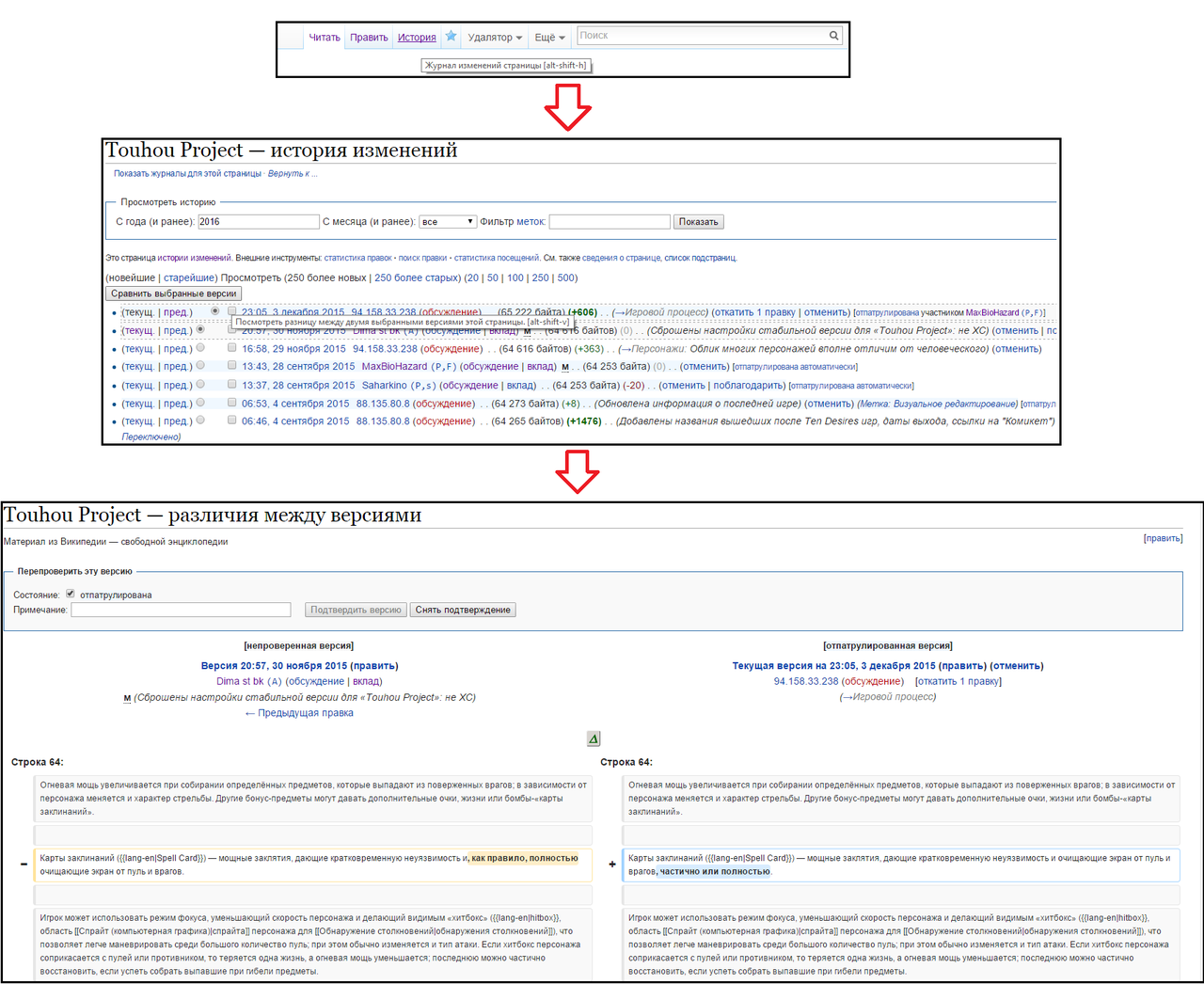The height and width of the screenshot is (984, 1204).
Task: Select radio for 20:57, 30 ноября revision
Action: pos(200,329)
